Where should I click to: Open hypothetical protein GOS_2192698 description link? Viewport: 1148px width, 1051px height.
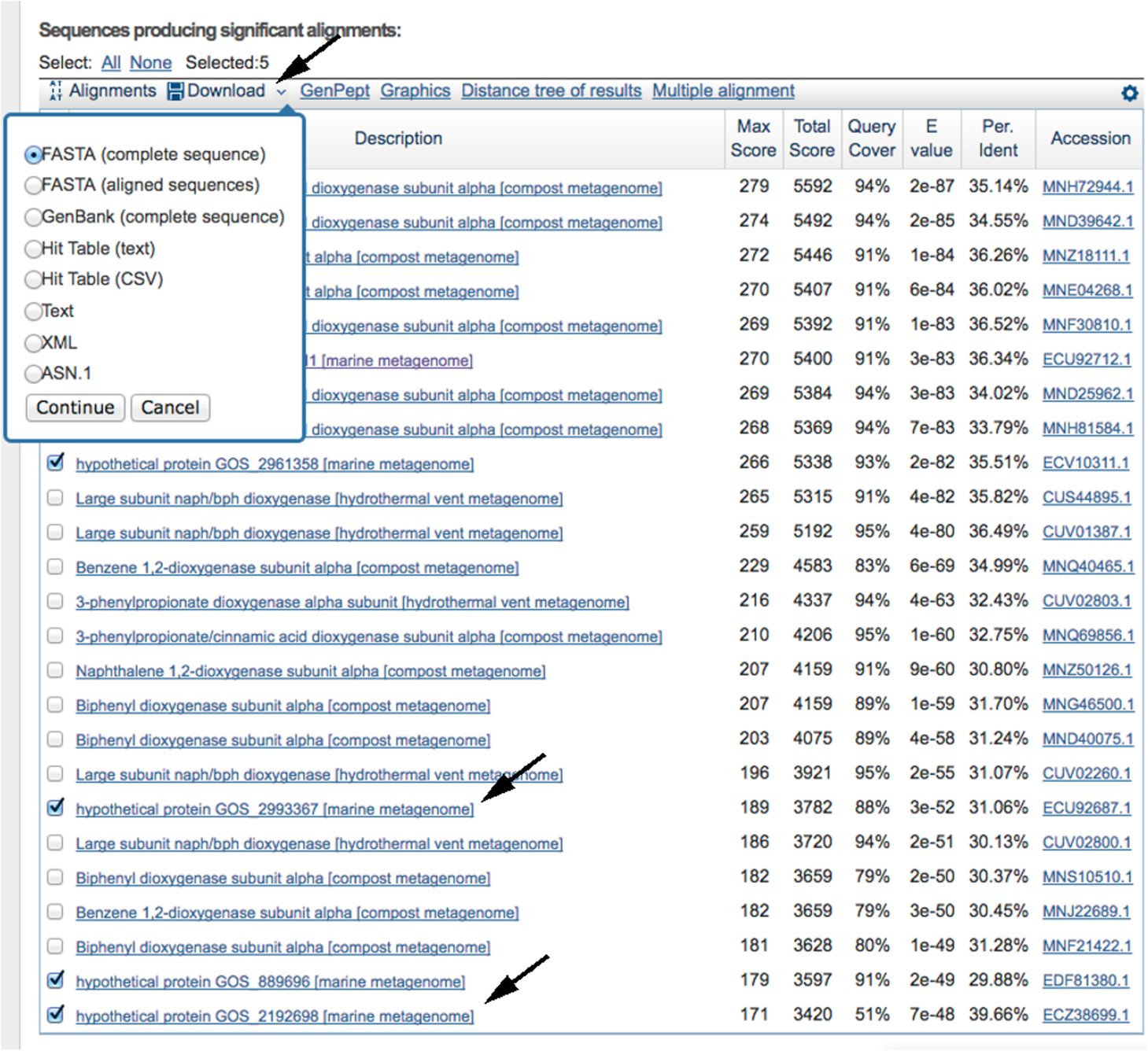click(275, 1016)
